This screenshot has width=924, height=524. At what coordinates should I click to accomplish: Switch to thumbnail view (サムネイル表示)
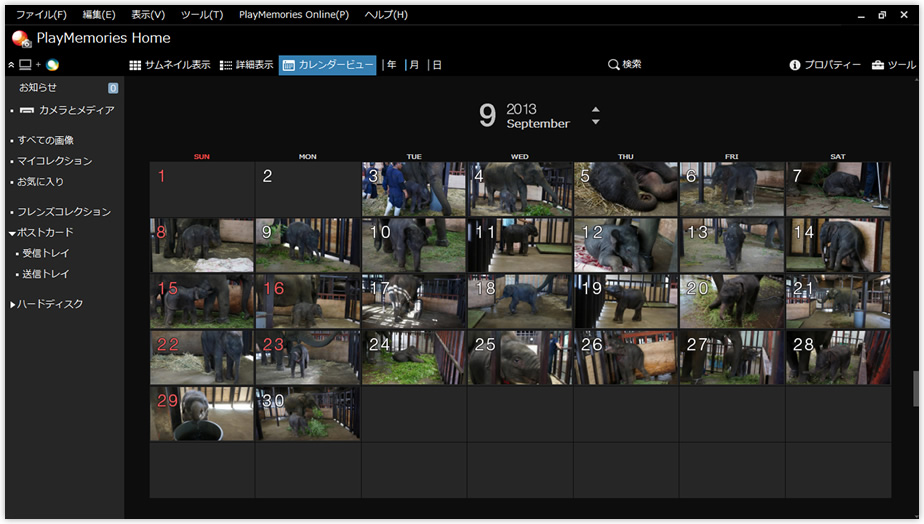[170, 65]
